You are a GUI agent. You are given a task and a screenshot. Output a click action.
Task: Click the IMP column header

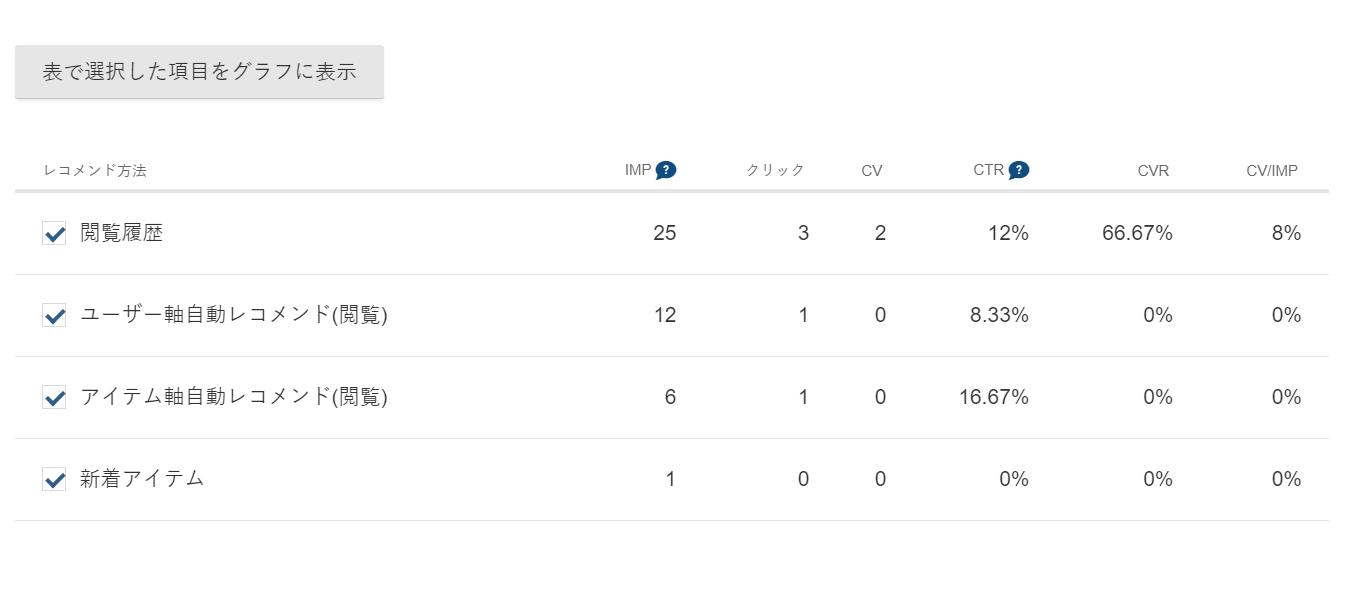(x=638, y=170)
